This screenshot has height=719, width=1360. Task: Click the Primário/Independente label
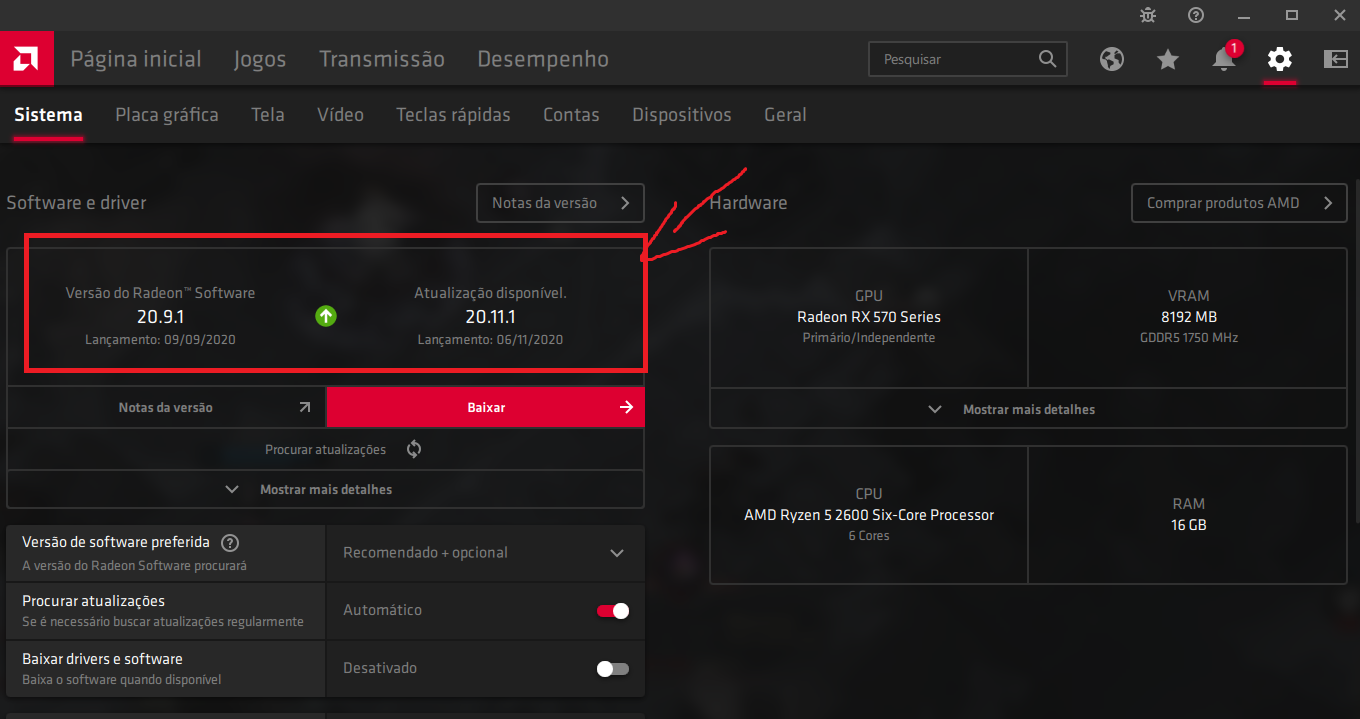point(869,338)
